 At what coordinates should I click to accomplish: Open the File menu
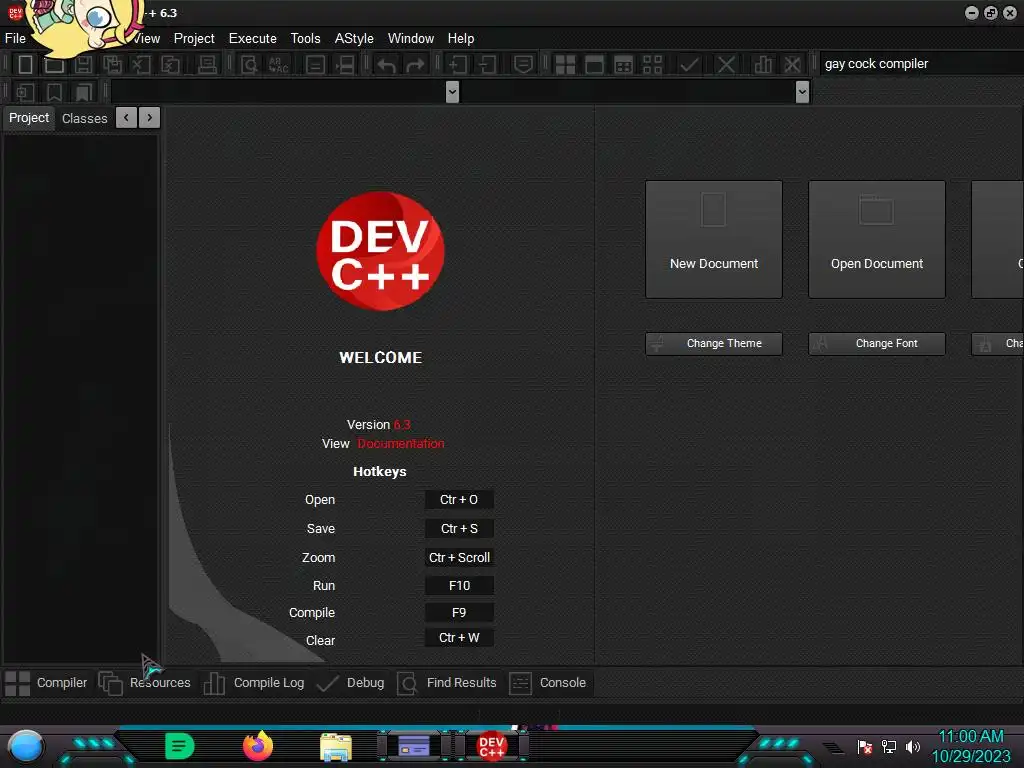coord(15,39)
